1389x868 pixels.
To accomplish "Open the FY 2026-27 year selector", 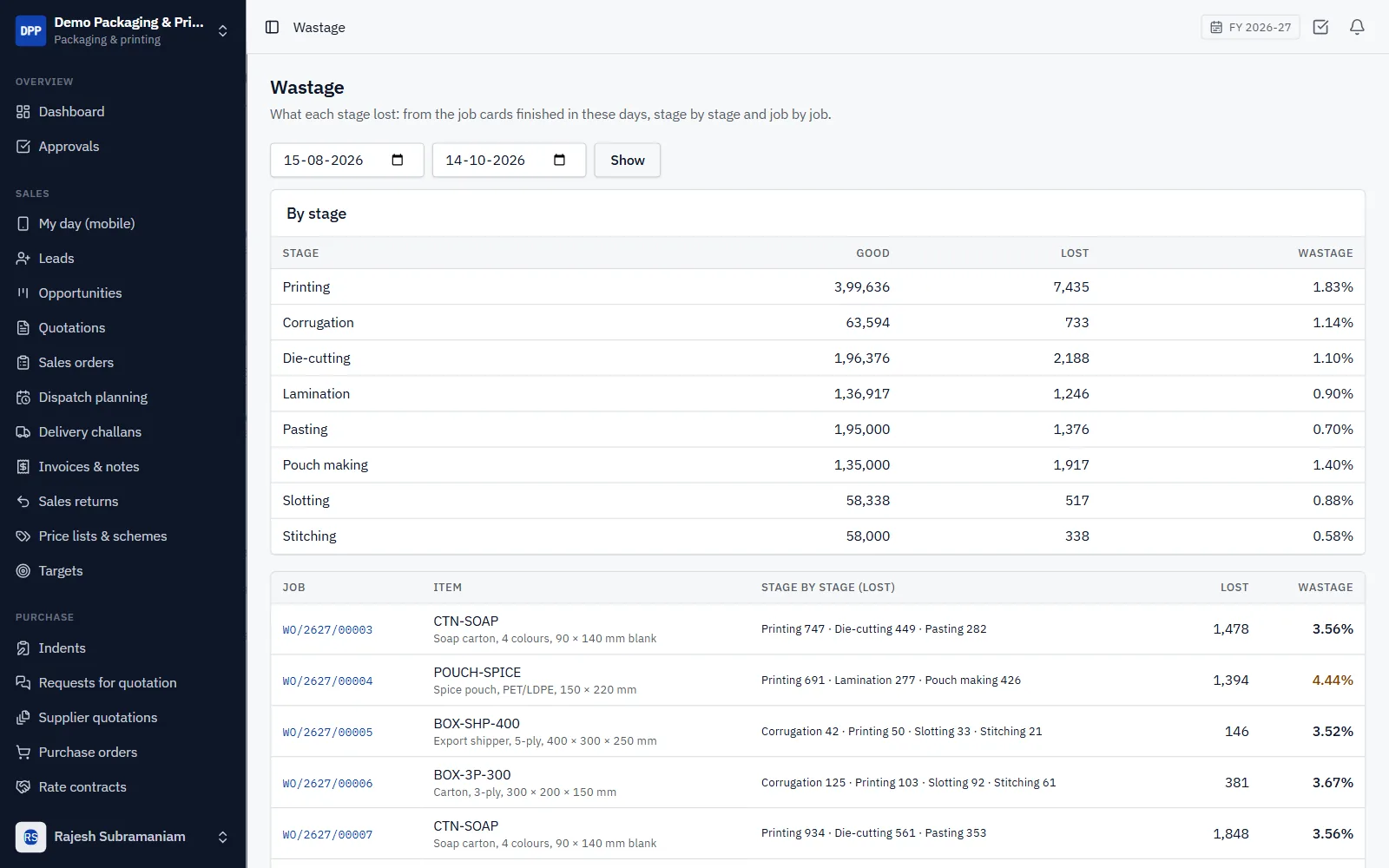I will pyautogui.click(x=1250, y=27).
